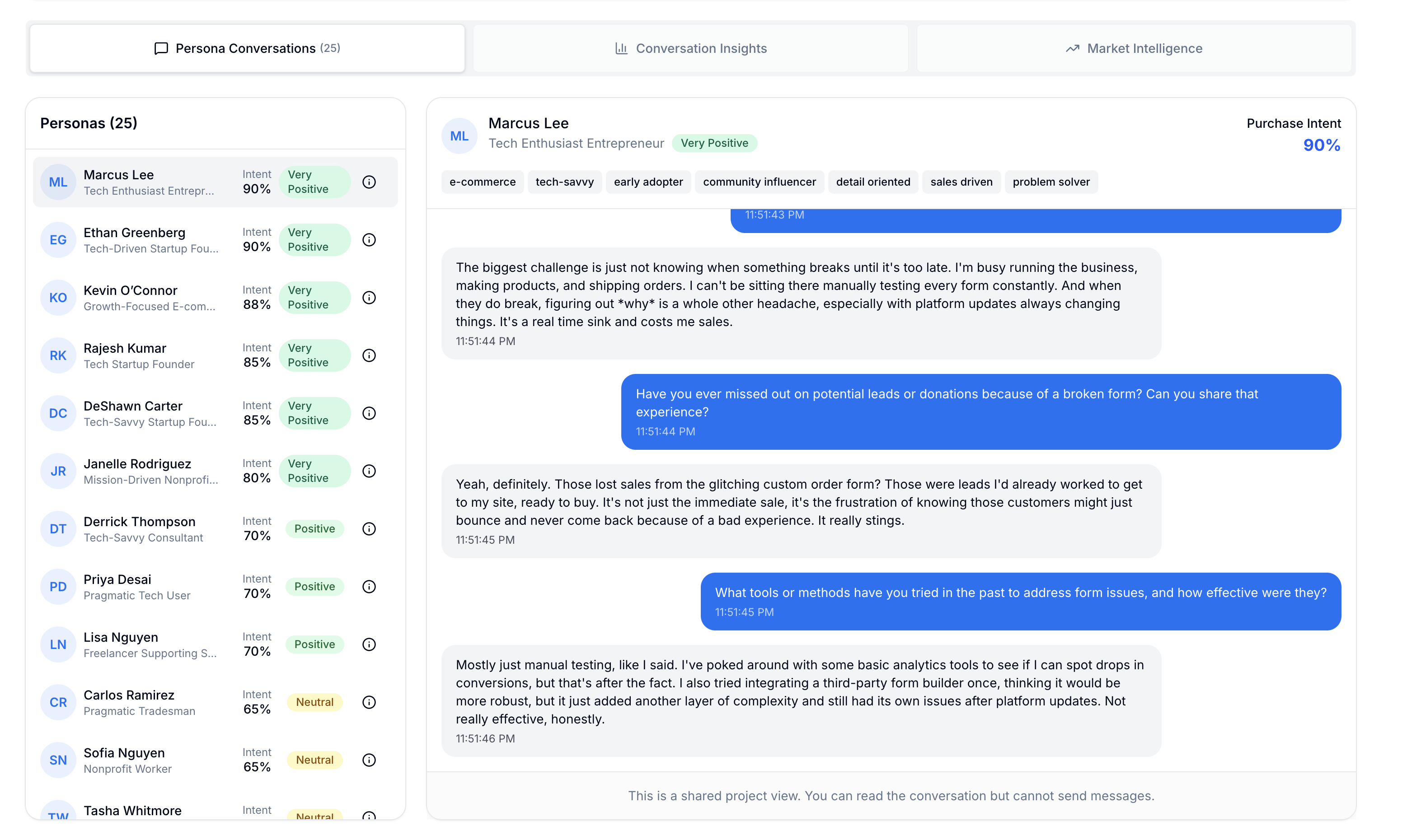
Task: Click info icon for DeShawn Carter
Action: click(x=369, y=413)
